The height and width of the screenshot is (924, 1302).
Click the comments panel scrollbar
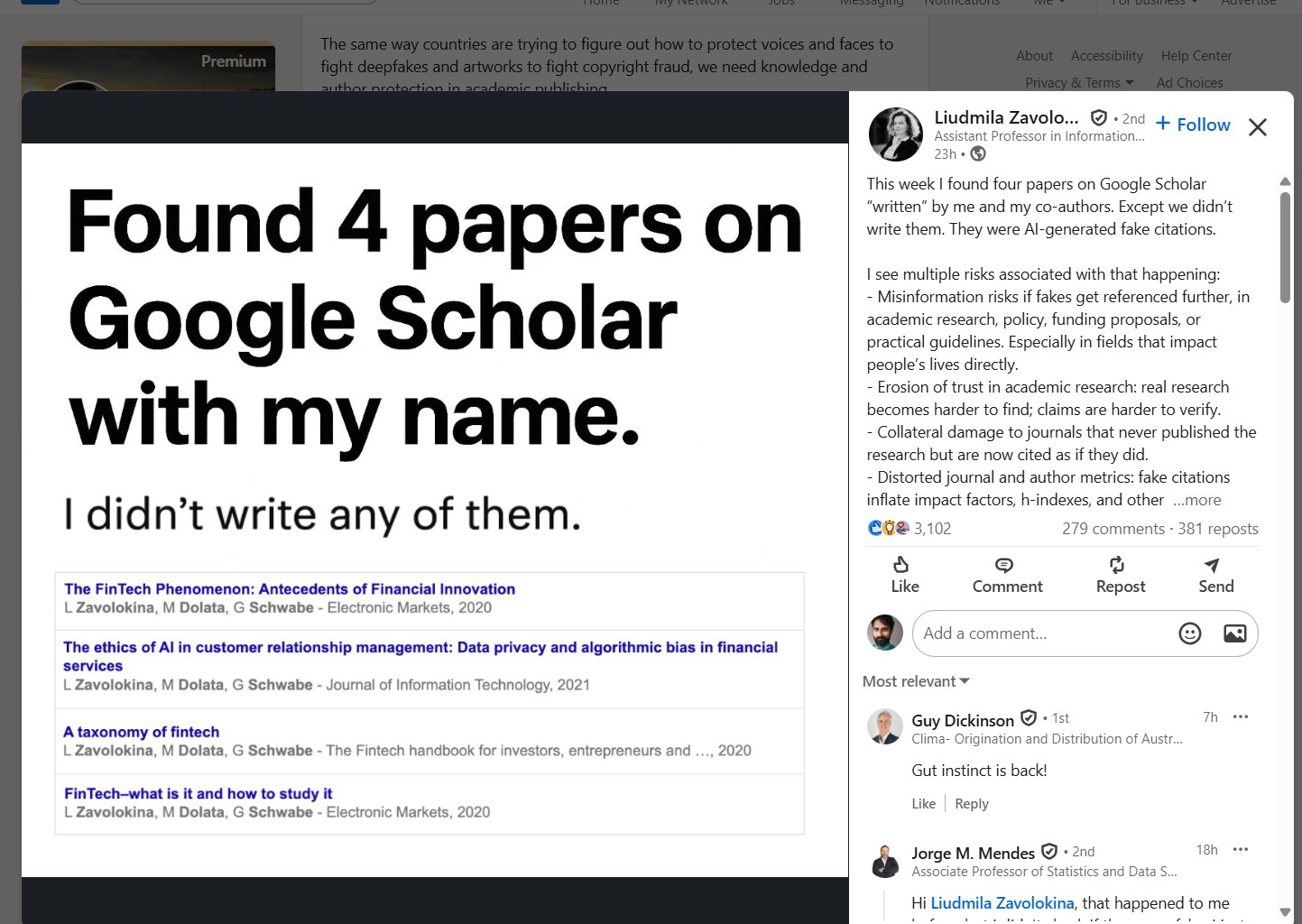1285,247
